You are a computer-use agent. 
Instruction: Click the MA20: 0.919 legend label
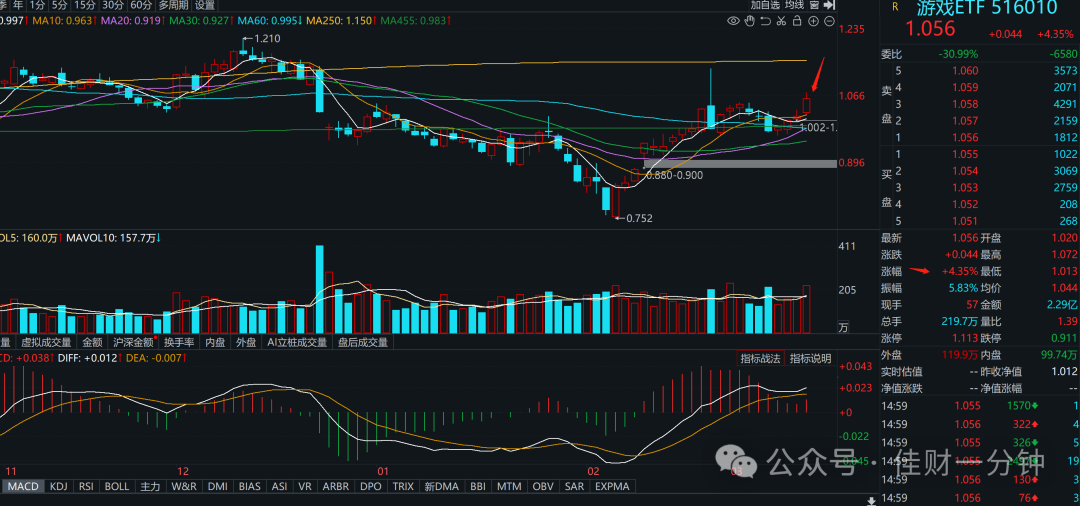pyautogui.click(x=130, y=21)
